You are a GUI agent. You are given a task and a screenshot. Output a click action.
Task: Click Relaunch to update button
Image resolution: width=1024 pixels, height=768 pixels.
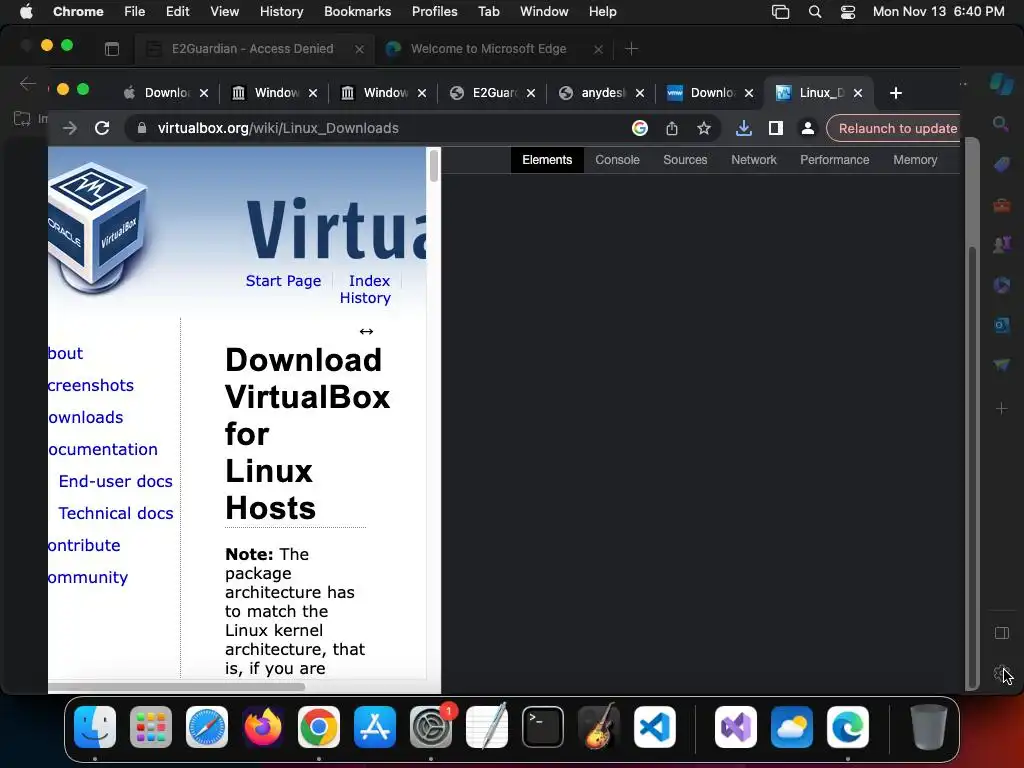coord(896,128)
